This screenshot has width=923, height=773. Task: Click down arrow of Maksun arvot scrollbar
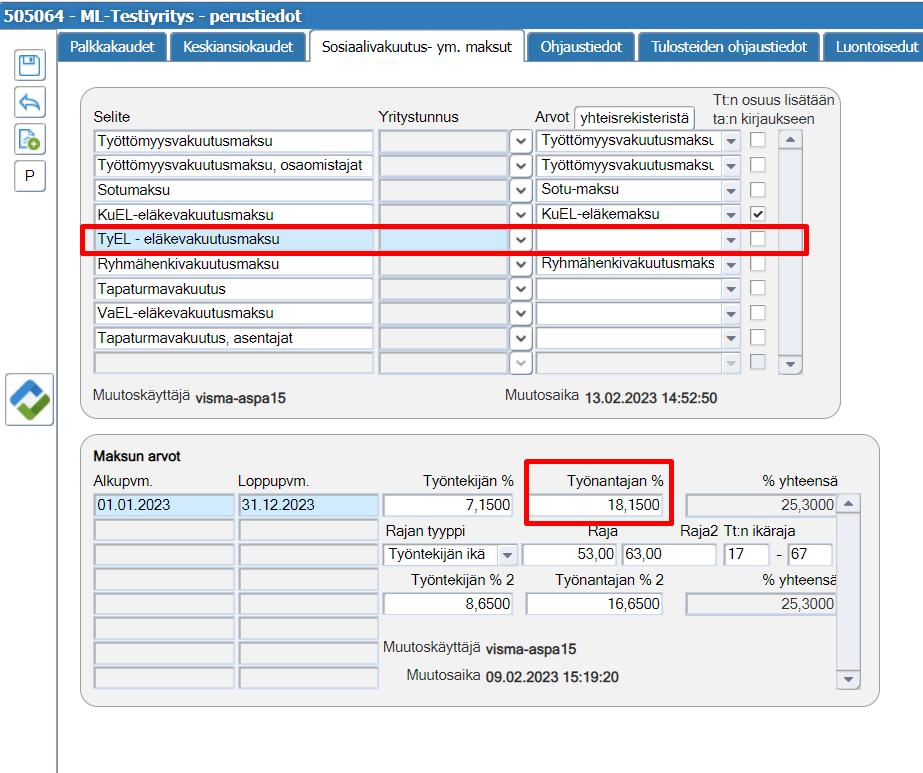pos(848,679)
